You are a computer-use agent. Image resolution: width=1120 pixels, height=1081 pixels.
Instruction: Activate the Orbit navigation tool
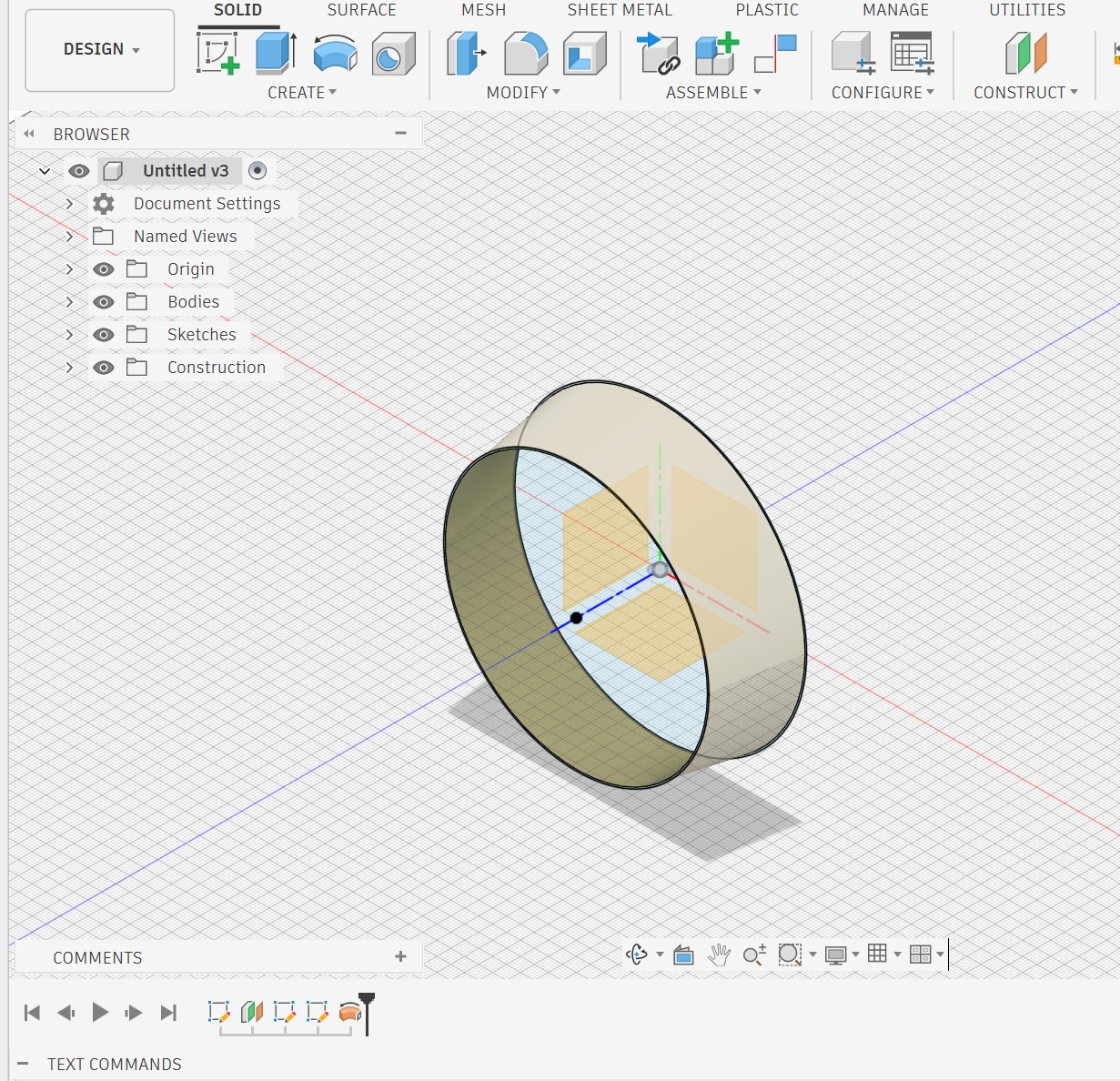coord(637,955)
